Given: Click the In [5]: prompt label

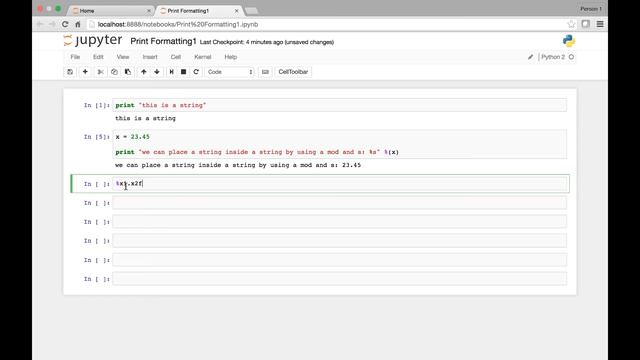Looking at the screenshot, I should pos(96,137).
